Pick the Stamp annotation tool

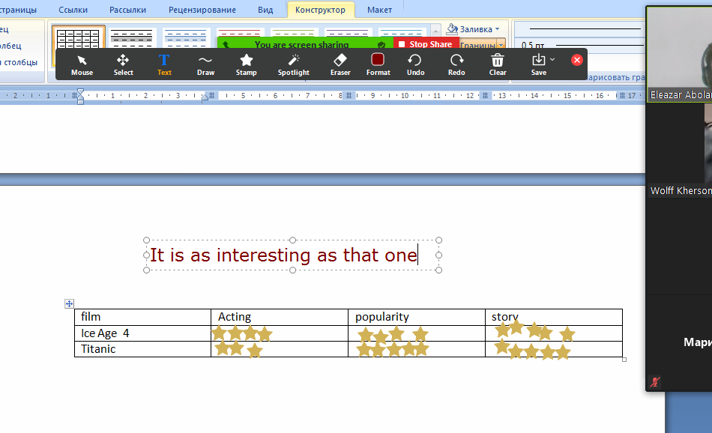coord(246,64)
